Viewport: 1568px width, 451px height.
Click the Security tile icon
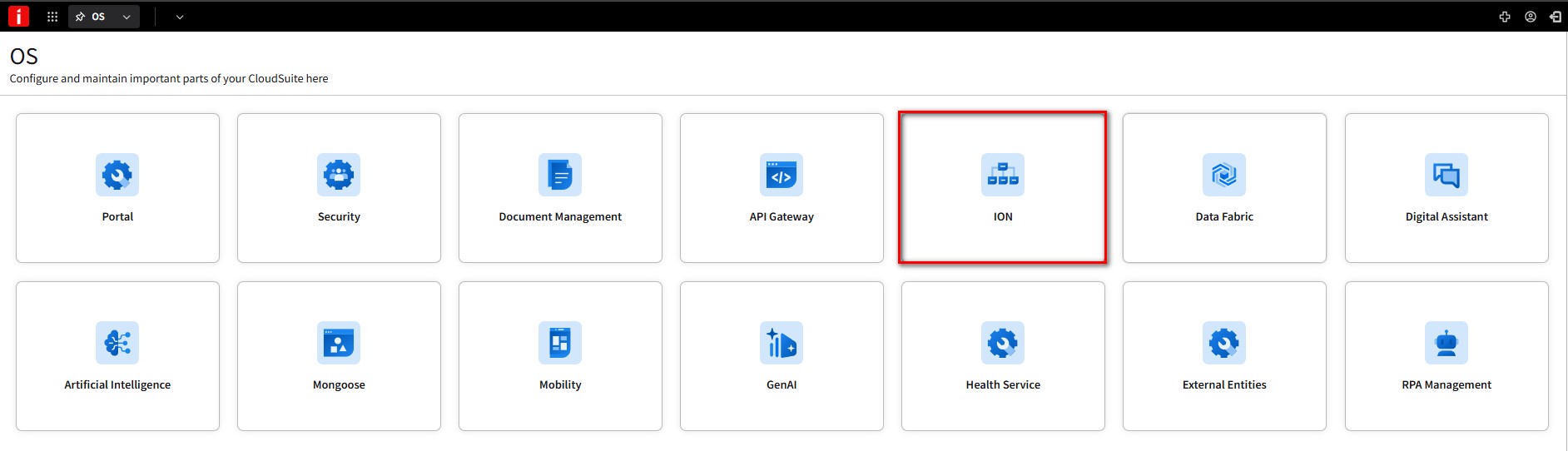coord(339,175)
